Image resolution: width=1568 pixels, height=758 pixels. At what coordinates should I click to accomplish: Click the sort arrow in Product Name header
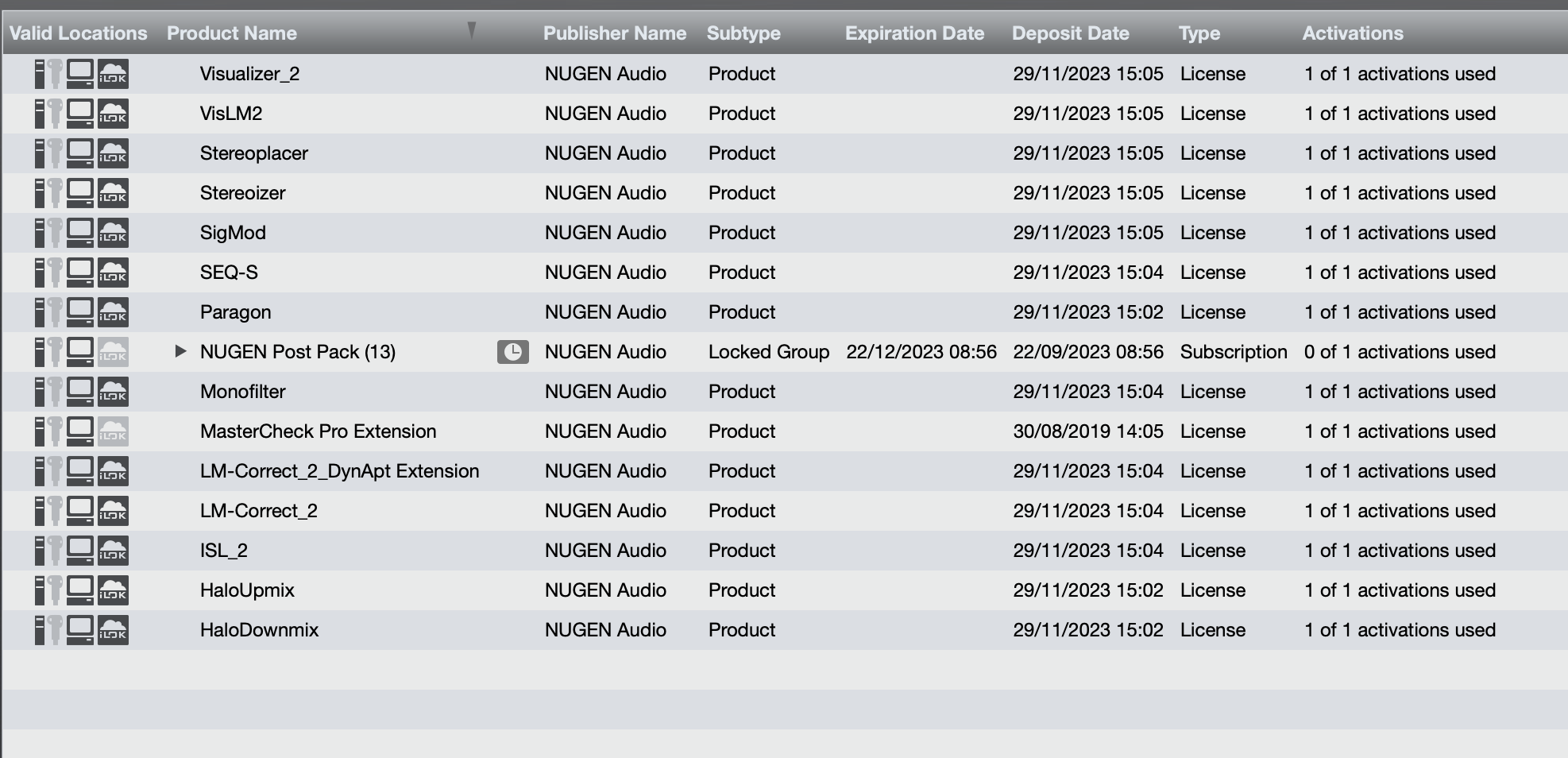tap(472, 31)
